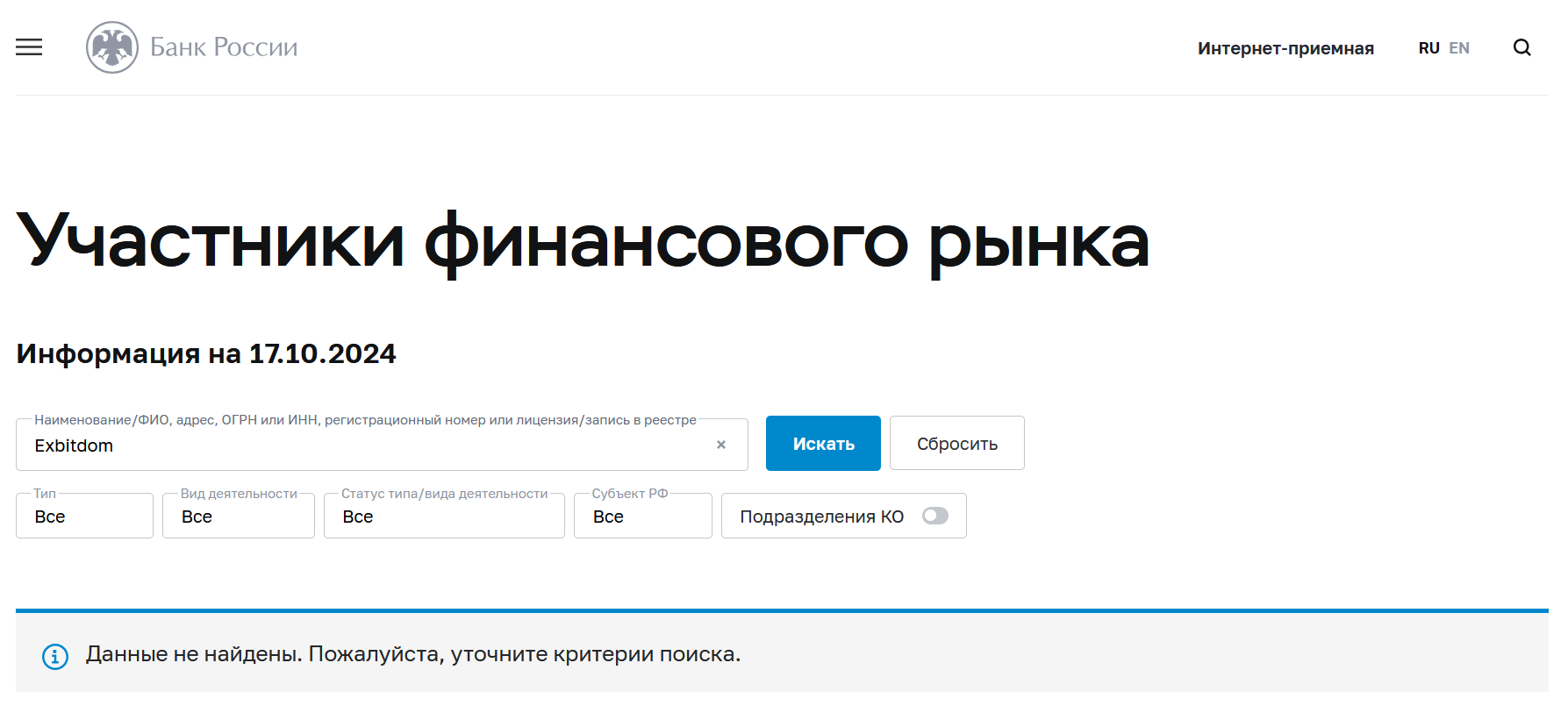Open the Интернет-приемная link

pyautogui.click(x=1285, y=48)
